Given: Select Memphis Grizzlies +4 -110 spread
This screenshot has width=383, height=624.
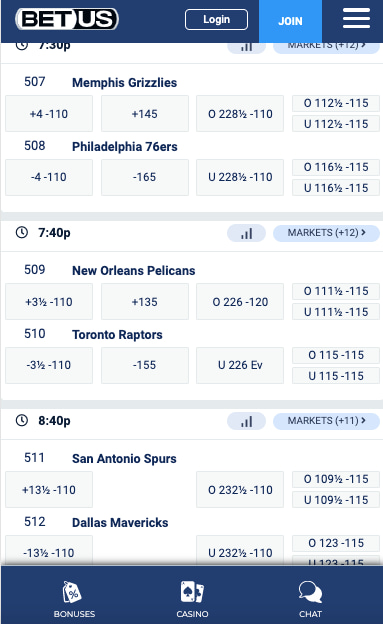Looking at the screenshot, I should tap(49, 114).
